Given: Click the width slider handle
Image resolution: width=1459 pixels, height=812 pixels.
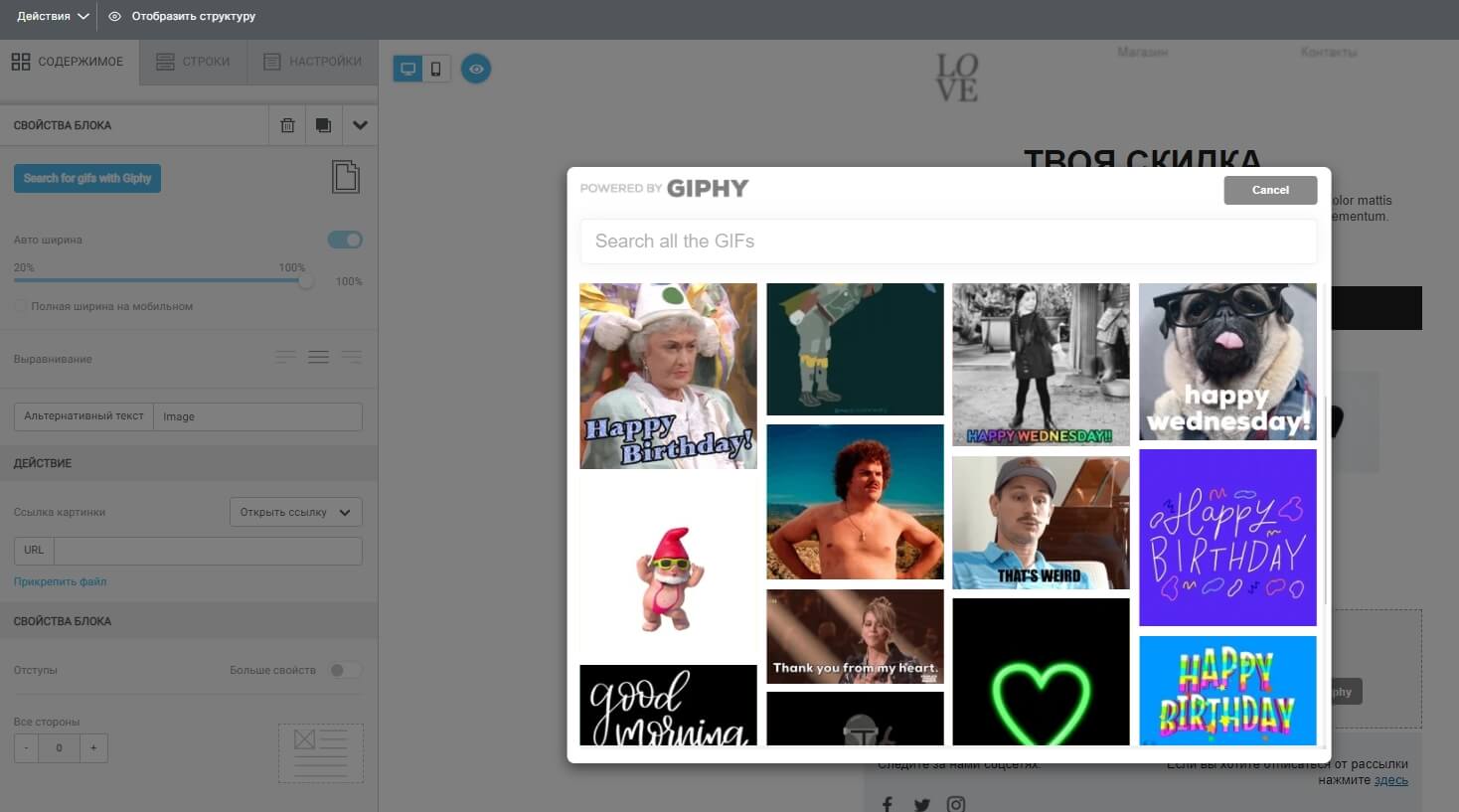Looking at the screenshot, I should point(306,280).
